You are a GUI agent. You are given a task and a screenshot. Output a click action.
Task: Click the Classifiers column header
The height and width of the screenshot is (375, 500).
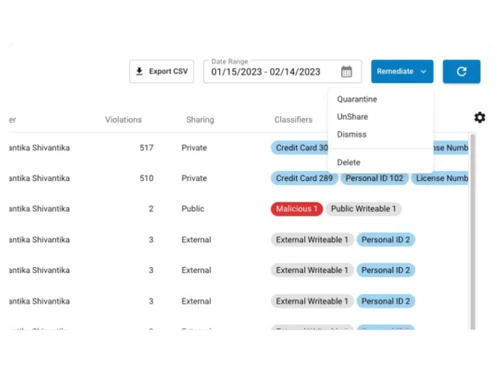[x=293, y=120]
